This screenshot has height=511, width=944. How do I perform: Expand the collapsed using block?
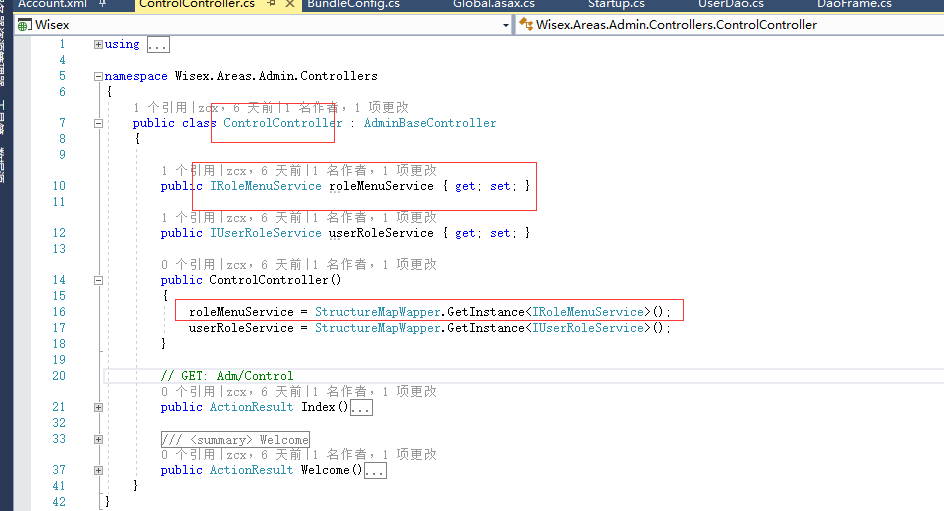(x=98, y=45)
